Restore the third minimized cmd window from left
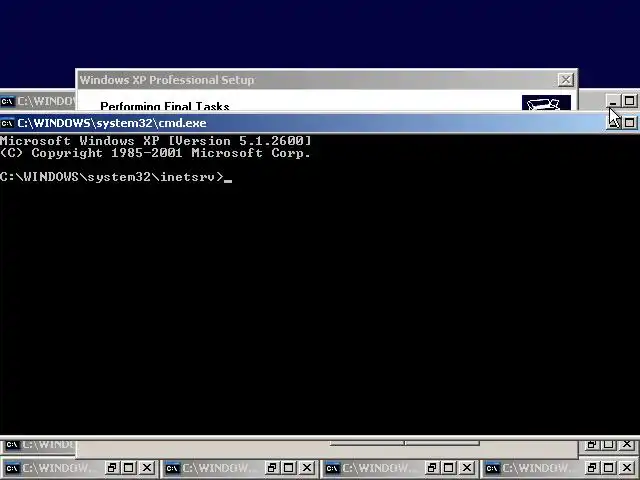This screenshot has height=480, width=640. pos(431,468)
